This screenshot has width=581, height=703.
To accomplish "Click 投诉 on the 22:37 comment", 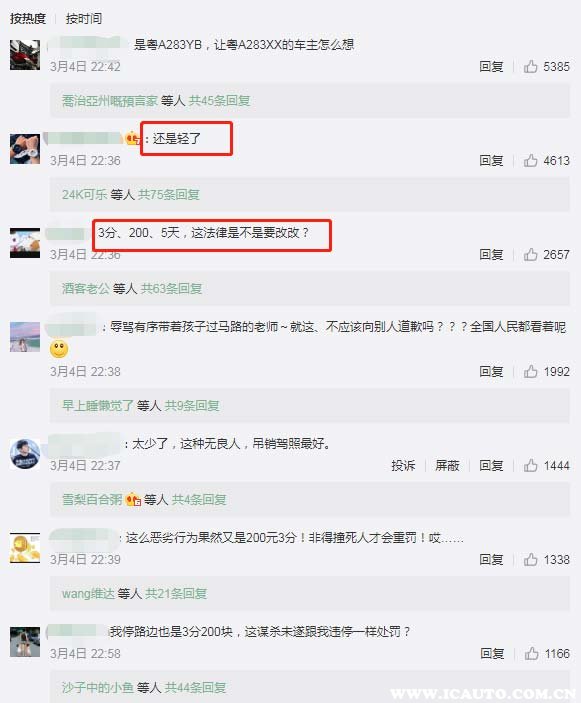I will pyautogui.click(x=403, y=466).
